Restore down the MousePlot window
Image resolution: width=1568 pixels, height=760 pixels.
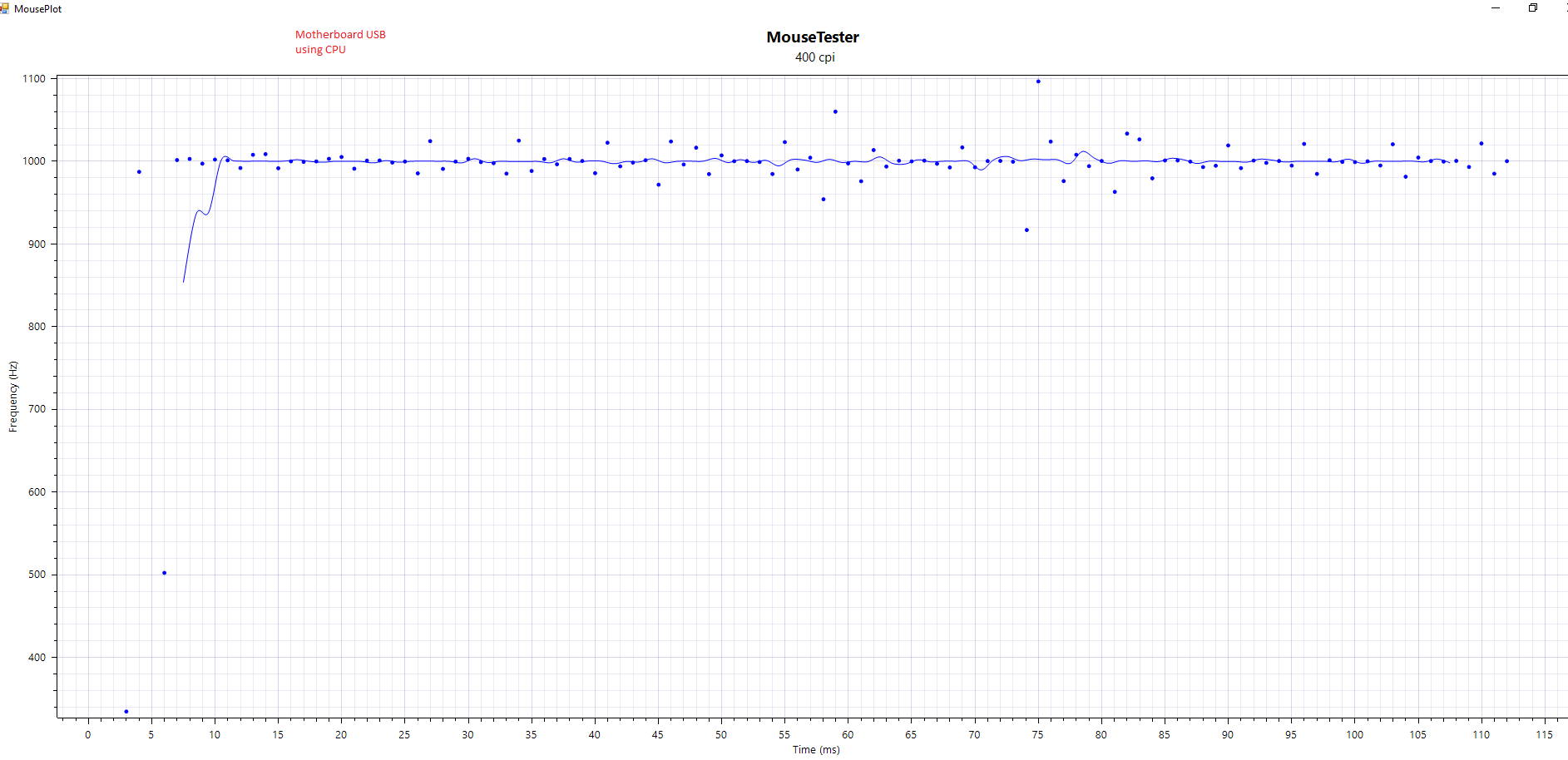coord(1533,8)
